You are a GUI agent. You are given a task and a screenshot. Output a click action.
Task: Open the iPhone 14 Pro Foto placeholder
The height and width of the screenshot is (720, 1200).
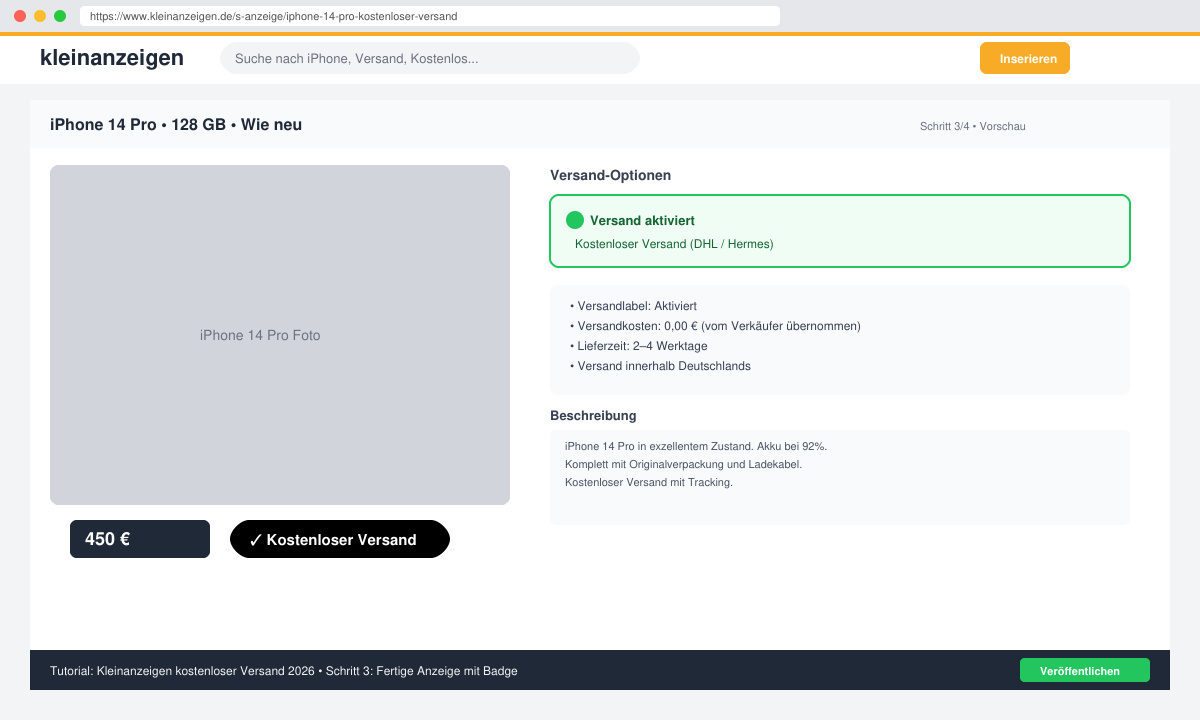[x=280, y=335]
